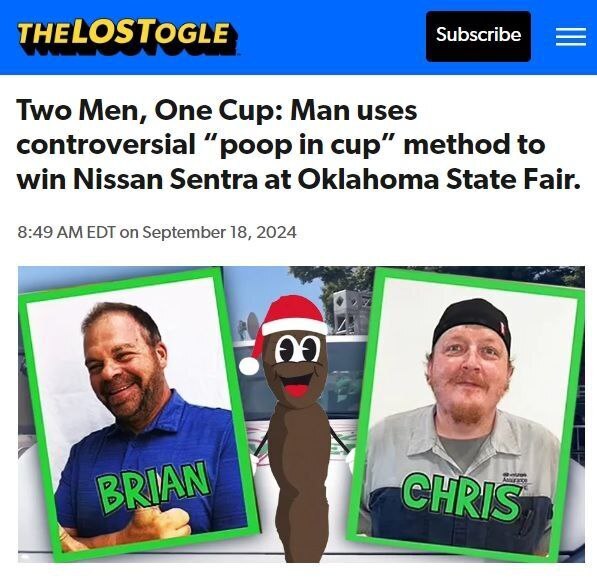This screenshot has width=597, height=582.
Task: Select Brian's green-framed photo
Action: [138, 413]
